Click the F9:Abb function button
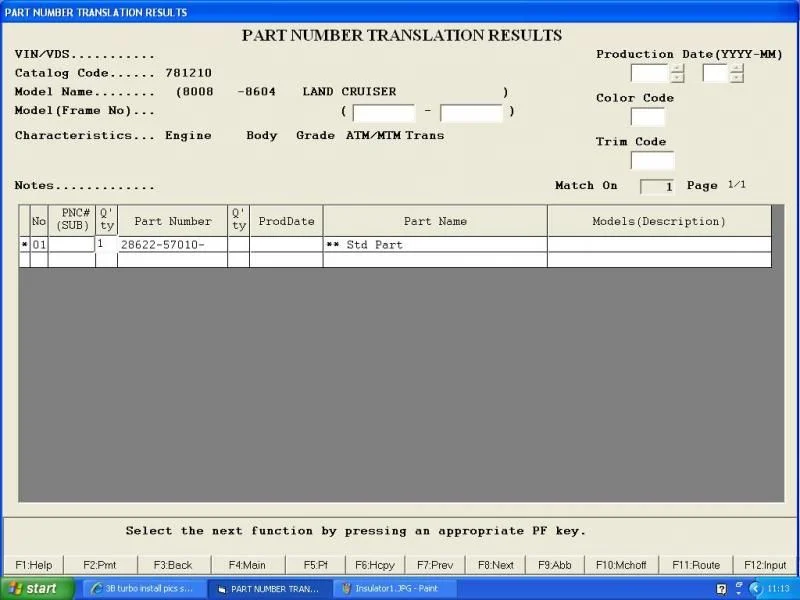The width and height of the screenshot is (800, 600). tap(555, 565)
